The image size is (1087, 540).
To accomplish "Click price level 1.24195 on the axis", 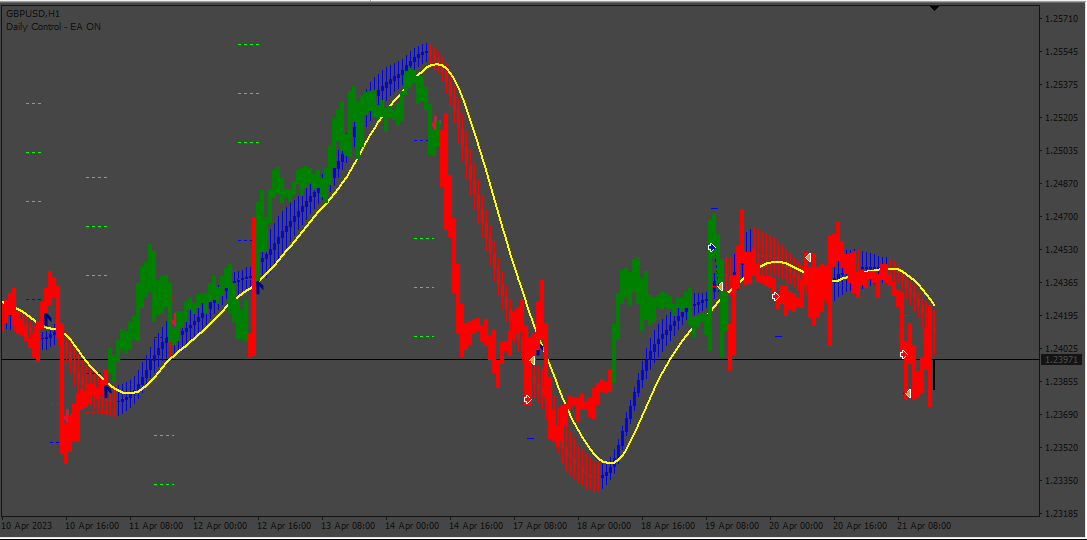I will 1061,316.
